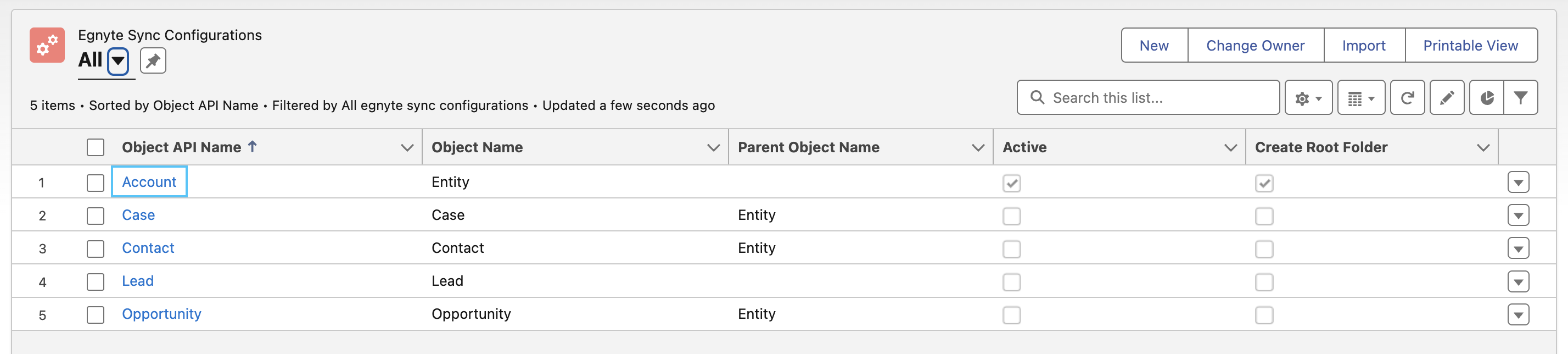Open the Lead record link

tap(138, 281)
